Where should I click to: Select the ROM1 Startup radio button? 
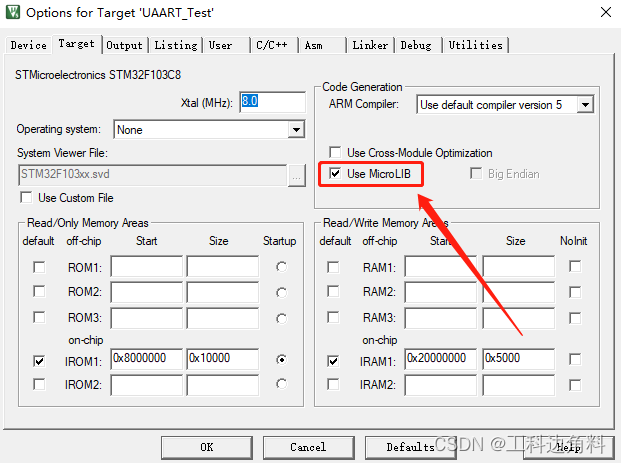click(x=281, y=267)
